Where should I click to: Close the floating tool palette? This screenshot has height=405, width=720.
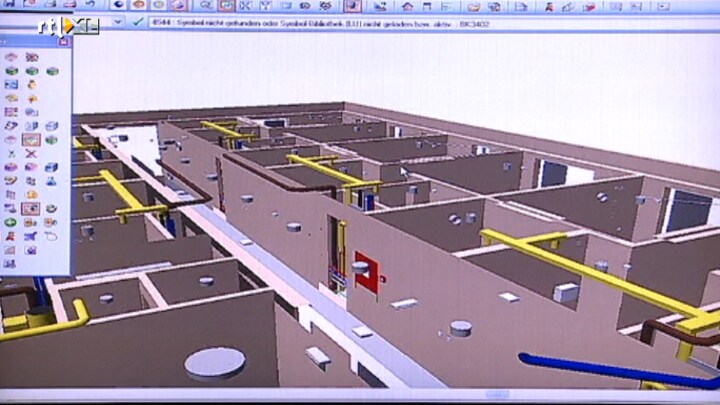[63, 42]
